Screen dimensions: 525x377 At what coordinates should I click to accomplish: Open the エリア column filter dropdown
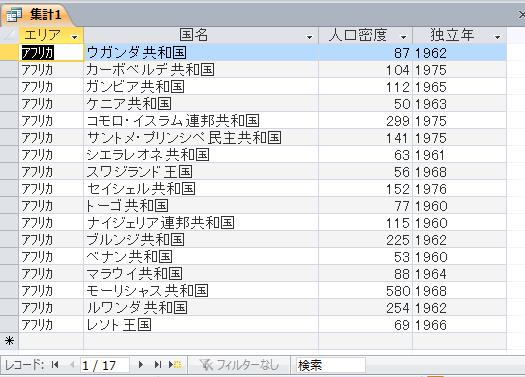tap(75, 36)
